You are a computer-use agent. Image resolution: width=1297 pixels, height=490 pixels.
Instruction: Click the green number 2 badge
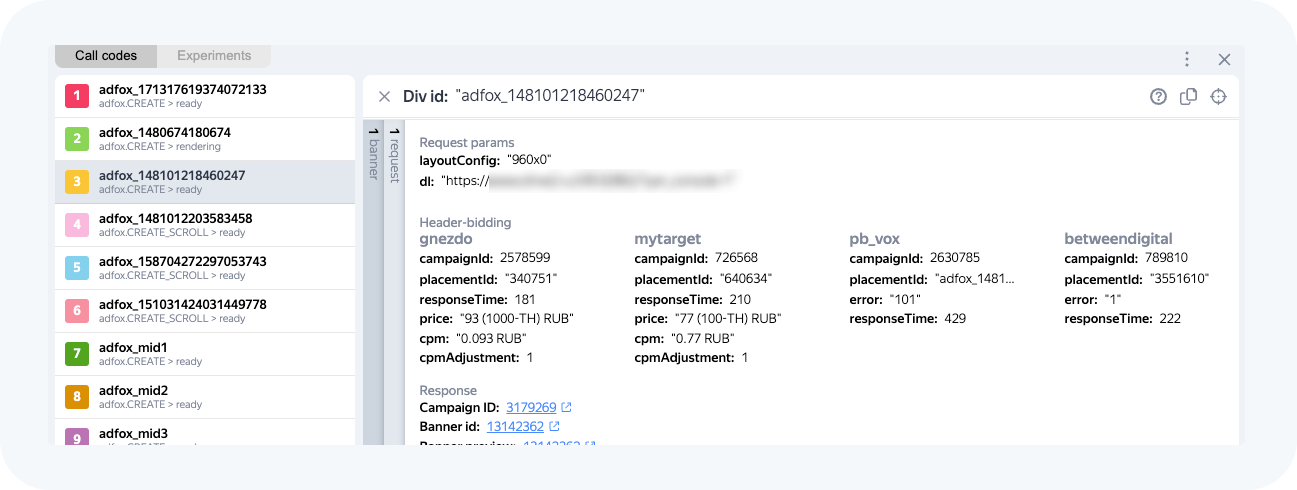click(77, 139)
